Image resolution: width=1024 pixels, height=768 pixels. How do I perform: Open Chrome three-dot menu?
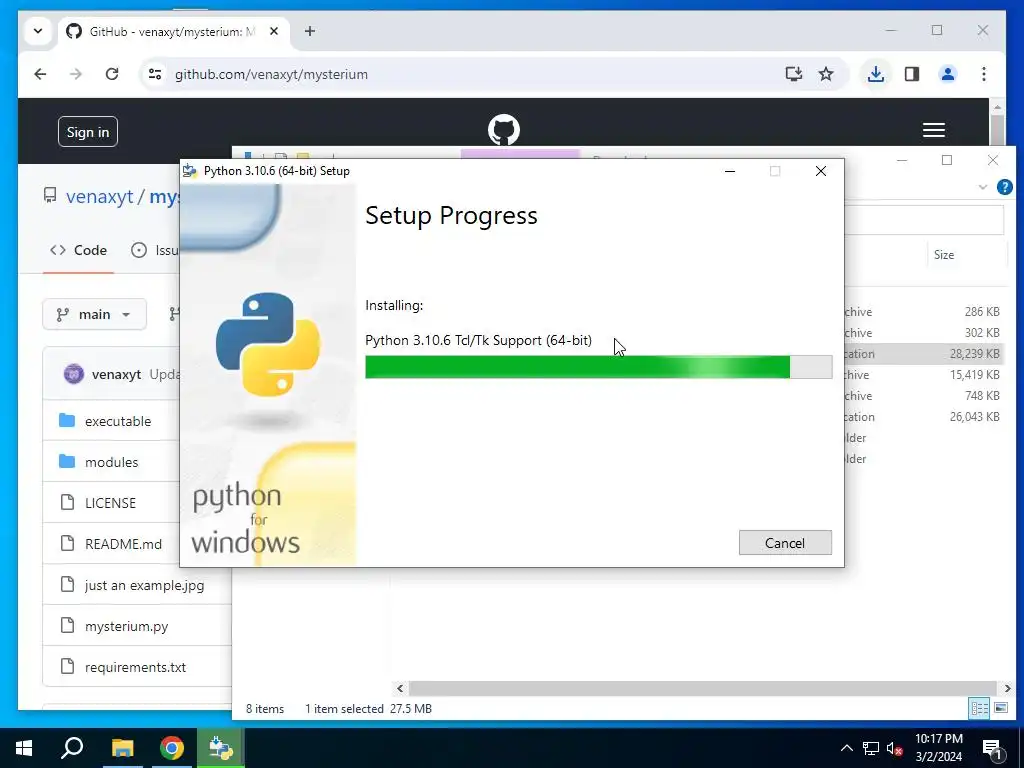click(984, 74)
